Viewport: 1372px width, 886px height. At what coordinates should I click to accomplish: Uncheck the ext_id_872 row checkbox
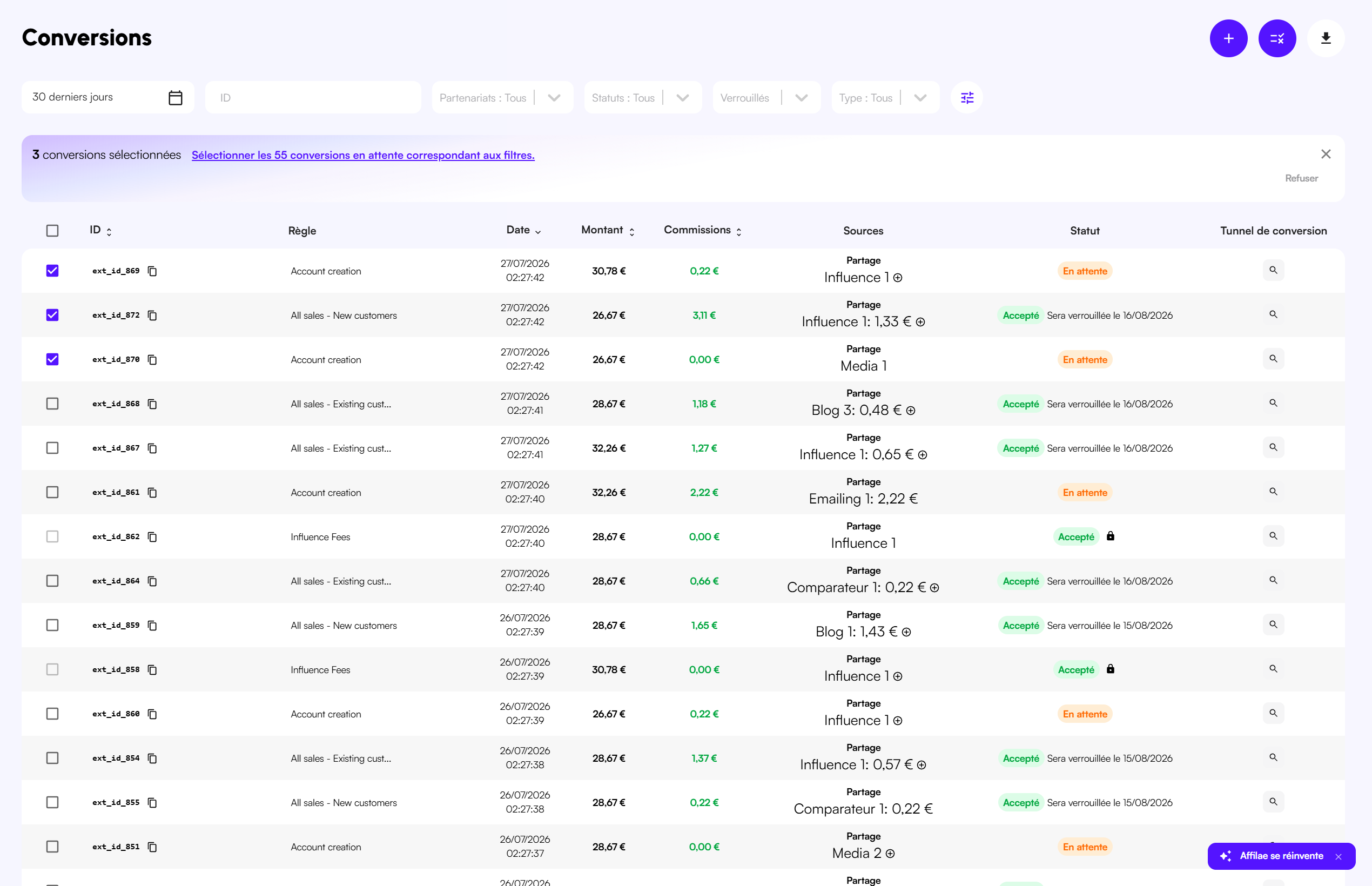pyautogui.click(x=52, y=316)
